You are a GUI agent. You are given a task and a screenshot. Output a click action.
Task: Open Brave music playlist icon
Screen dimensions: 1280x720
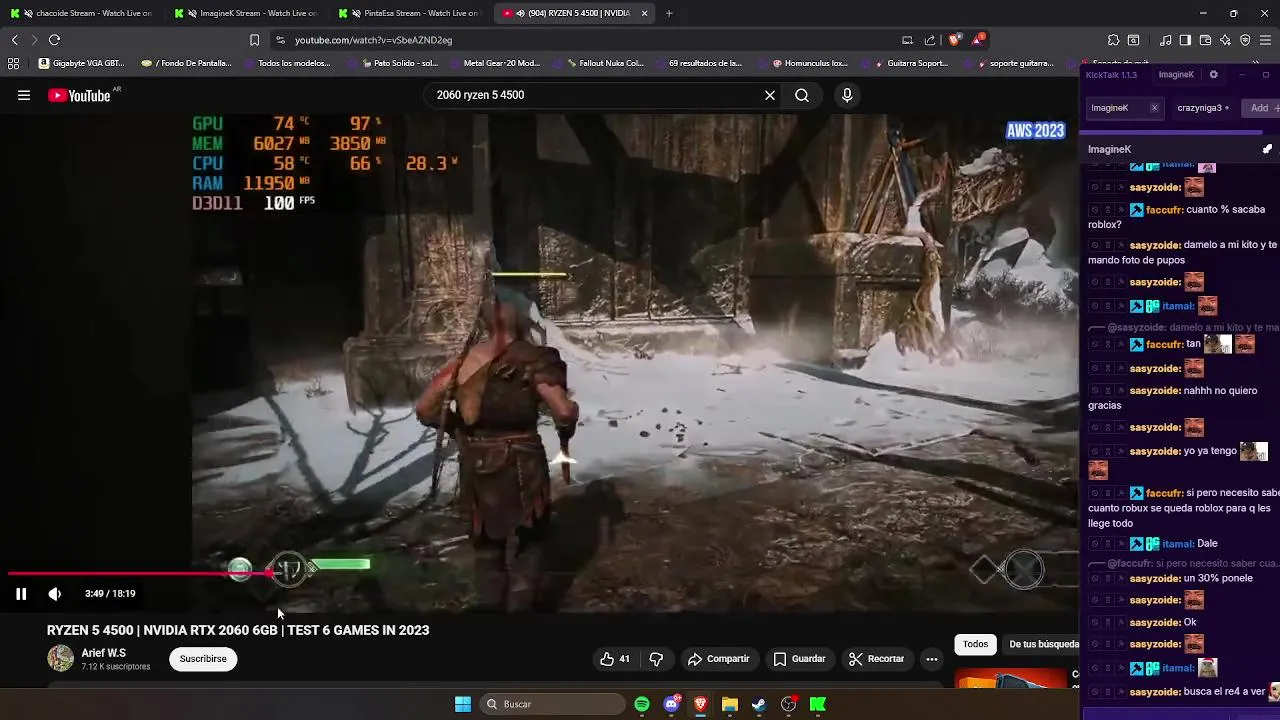(1165, 40)
